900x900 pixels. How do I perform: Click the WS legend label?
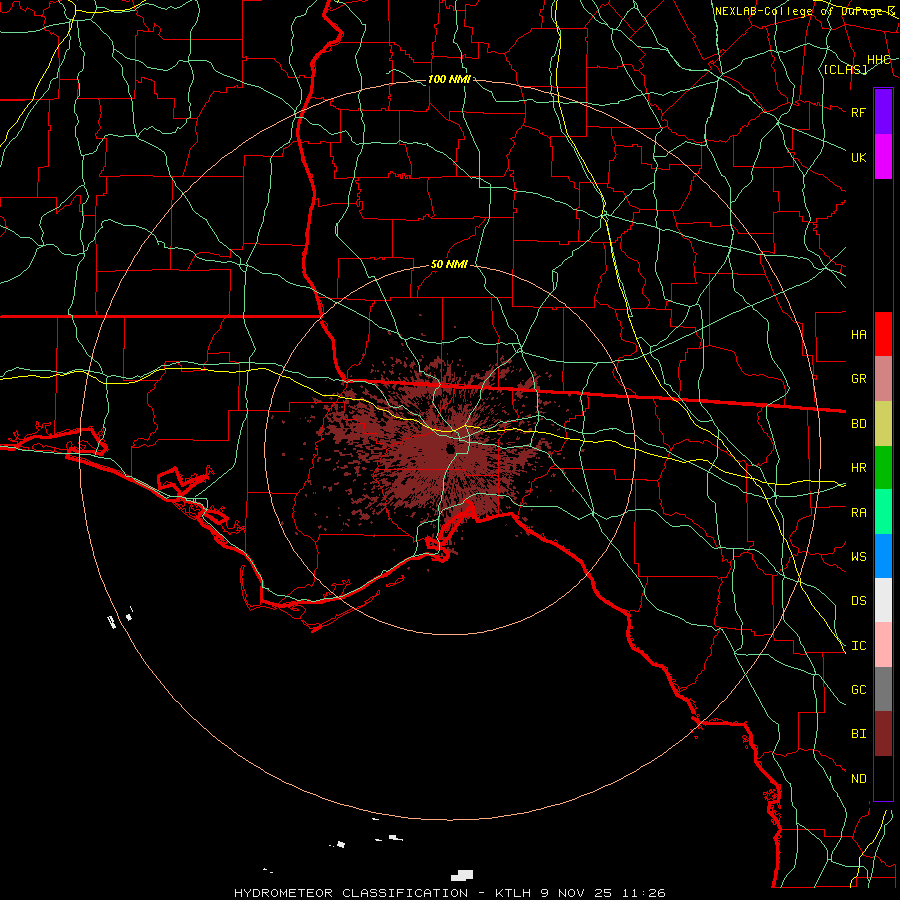coord(858,556)
